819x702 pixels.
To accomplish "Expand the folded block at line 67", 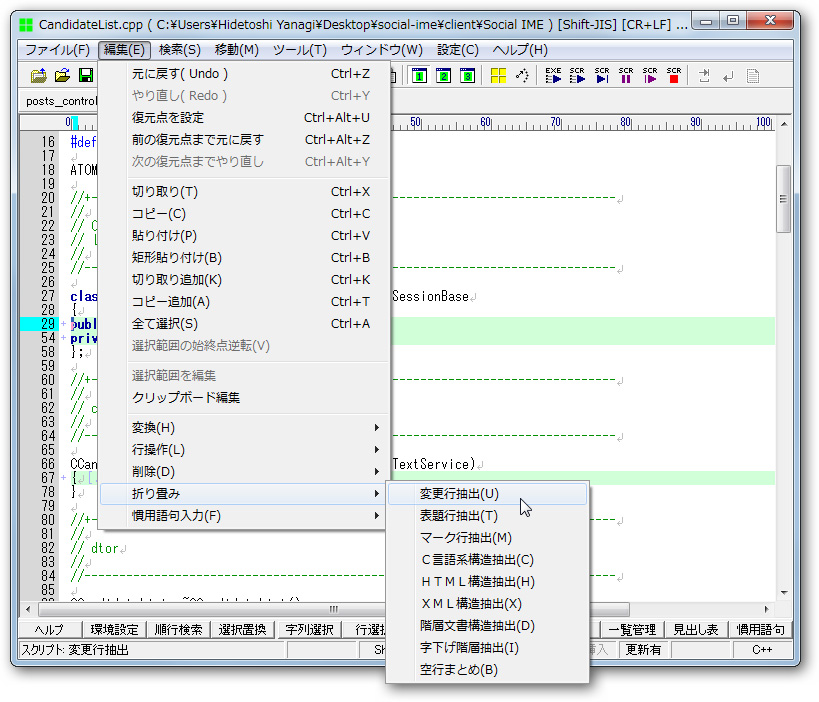I will pyautogui.click(x=63, y=477).
